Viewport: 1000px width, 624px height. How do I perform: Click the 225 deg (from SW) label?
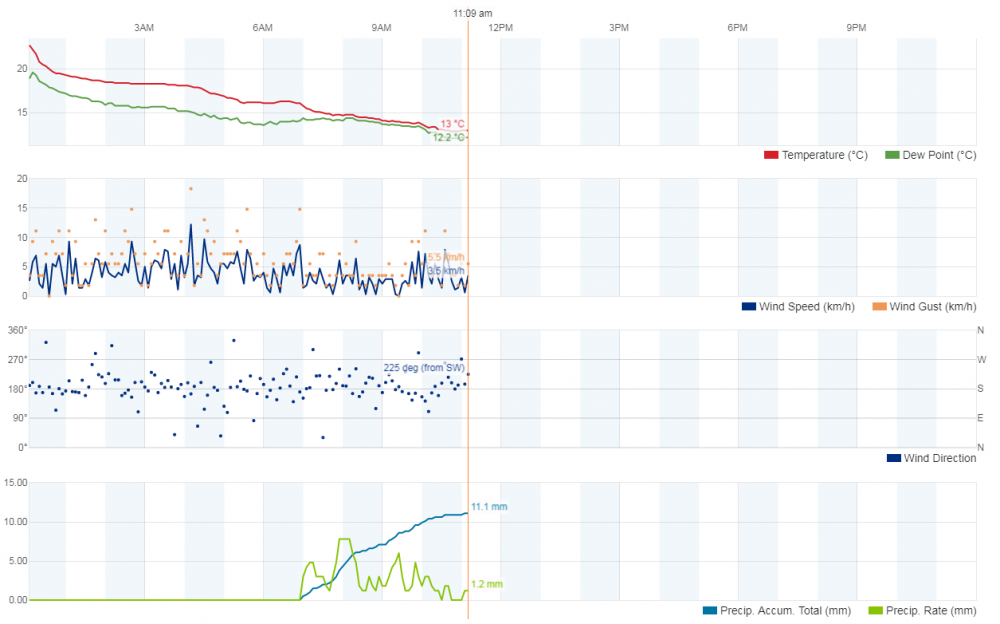point(424,368)
